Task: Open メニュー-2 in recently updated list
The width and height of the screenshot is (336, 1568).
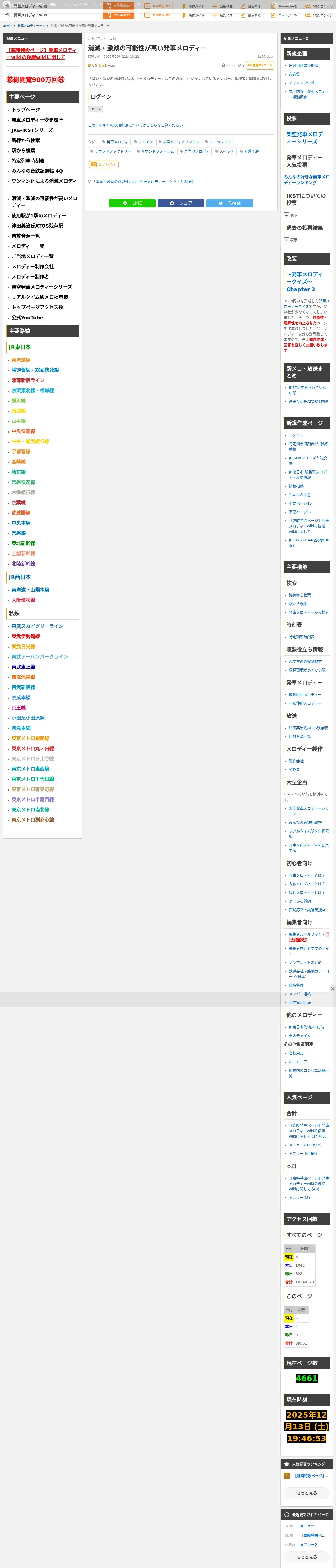Action: point(309,1545)
